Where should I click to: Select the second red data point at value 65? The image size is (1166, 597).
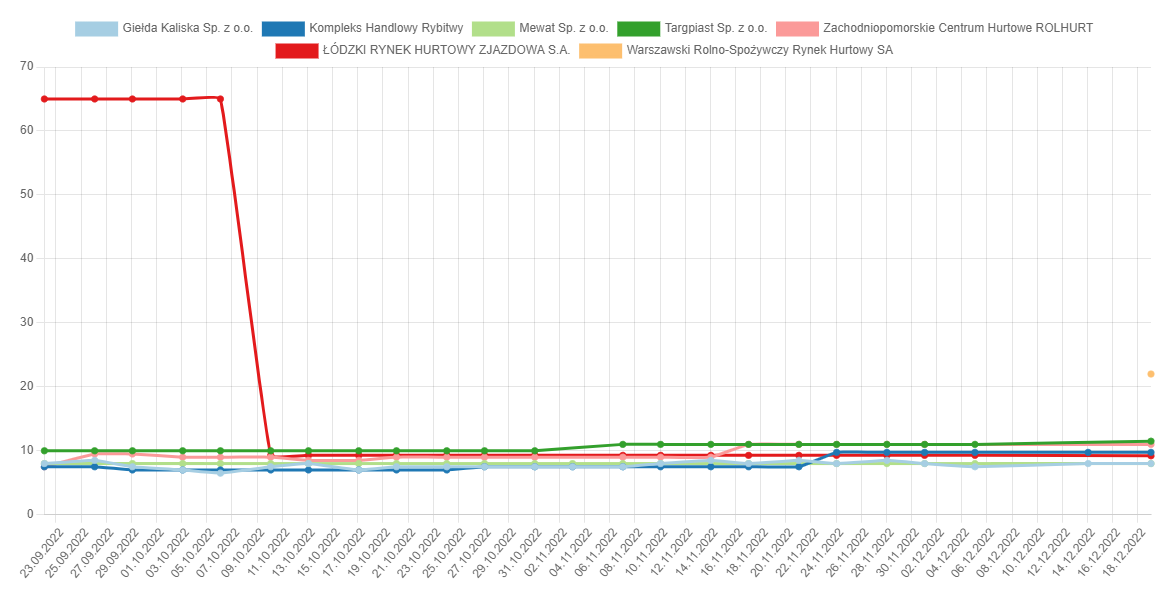94,99
